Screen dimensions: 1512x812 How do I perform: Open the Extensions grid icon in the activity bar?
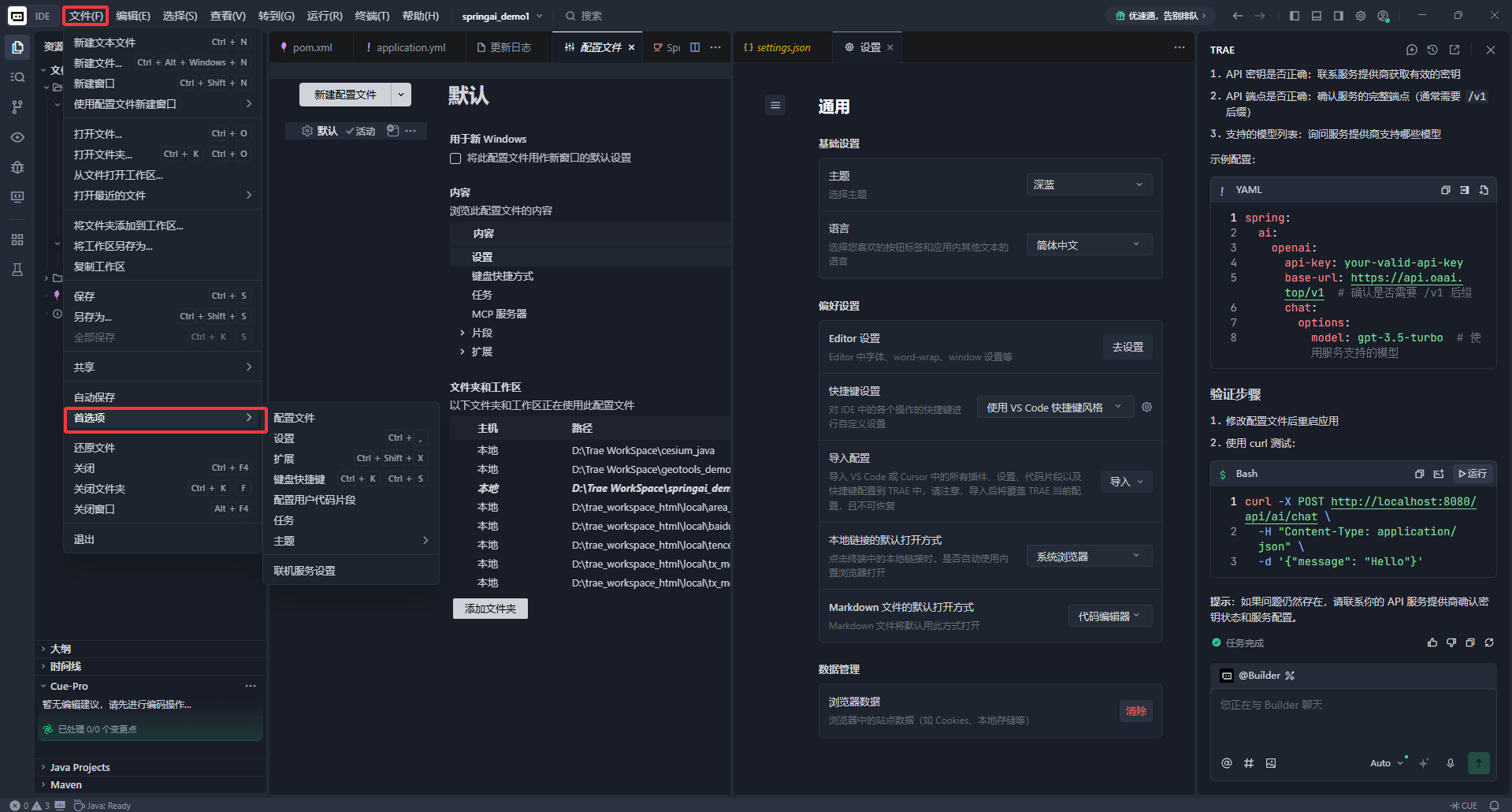[x=17, y=240]
